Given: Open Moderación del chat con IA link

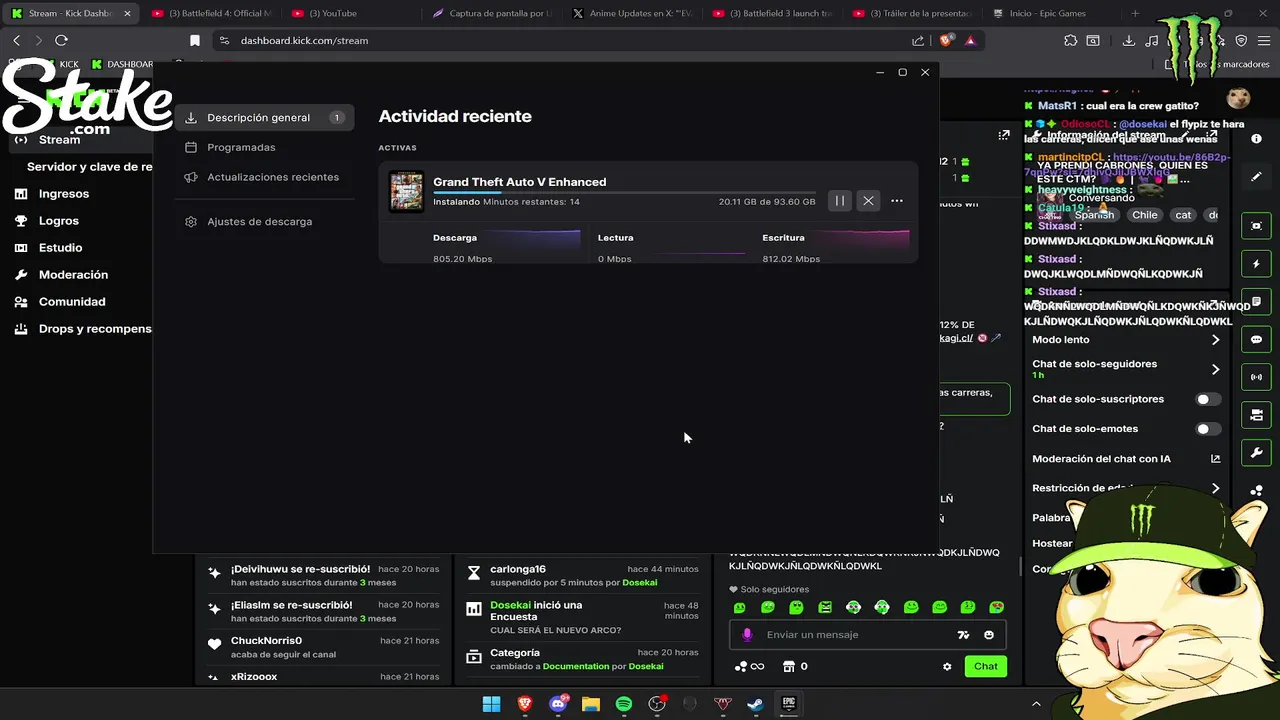Looking at the screenshot, I should 1127,459.
